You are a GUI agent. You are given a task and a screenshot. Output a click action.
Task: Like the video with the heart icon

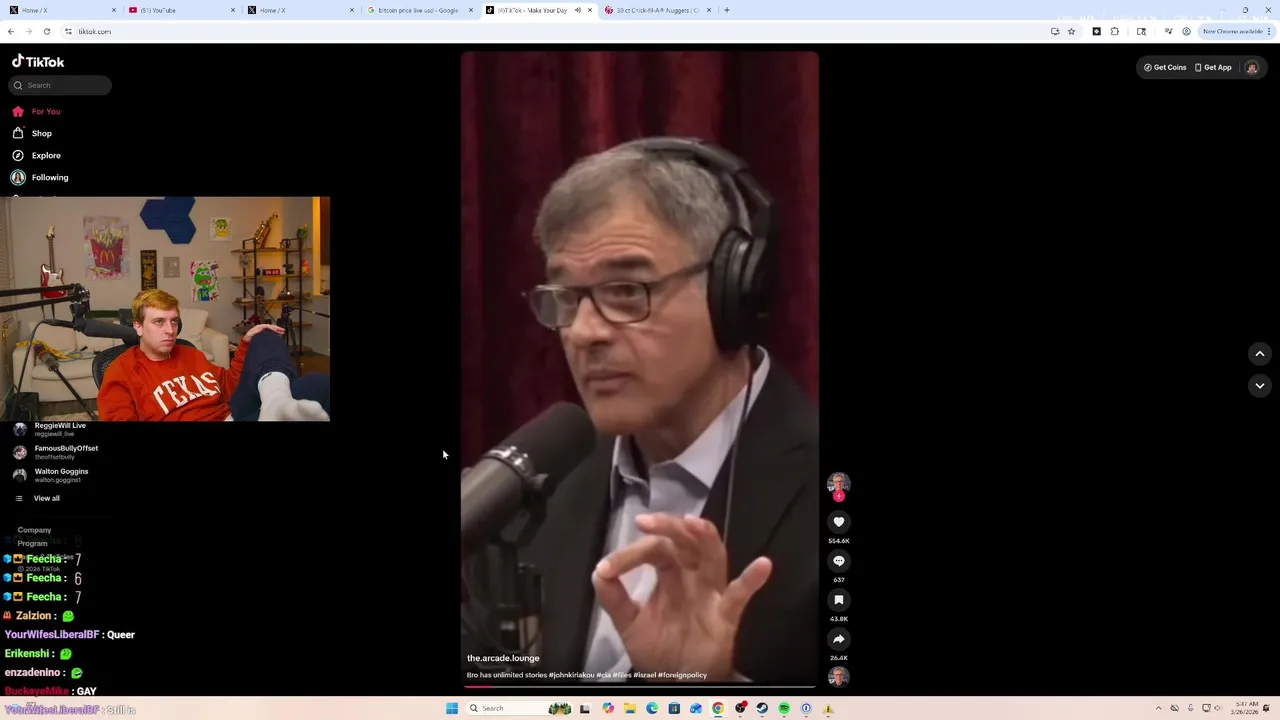click(x=839, y=522)
